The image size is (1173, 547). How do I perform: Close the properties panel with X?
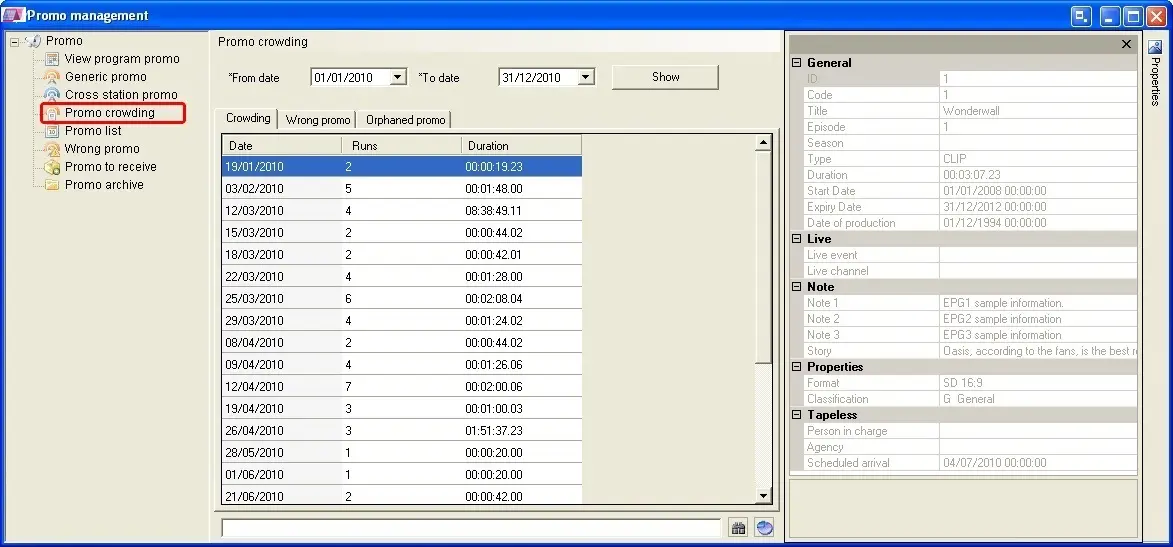pyautogui.click(x=1126, y=44)
